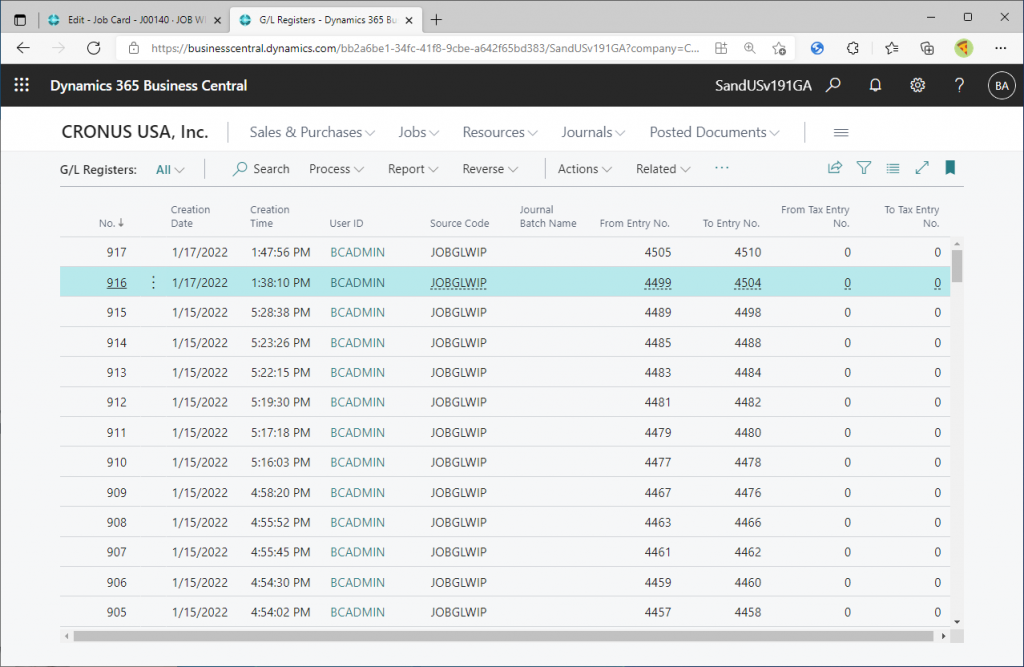1024x667 pixels.
Task: Show more actions ellipsis in the toolbar
Action: point(721,168)
